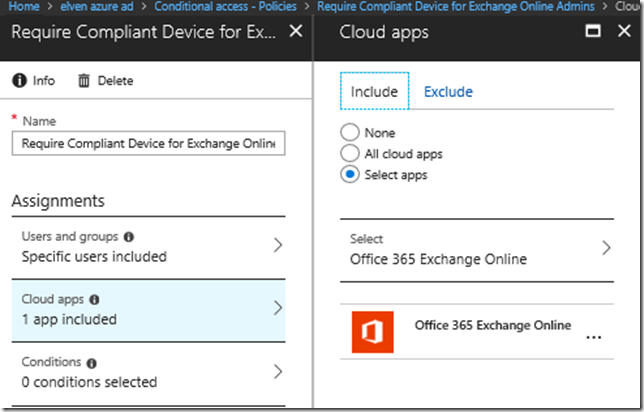Click the Office 365 Exchange Online app logo
644x412 pixels.
tap(373, 332)
